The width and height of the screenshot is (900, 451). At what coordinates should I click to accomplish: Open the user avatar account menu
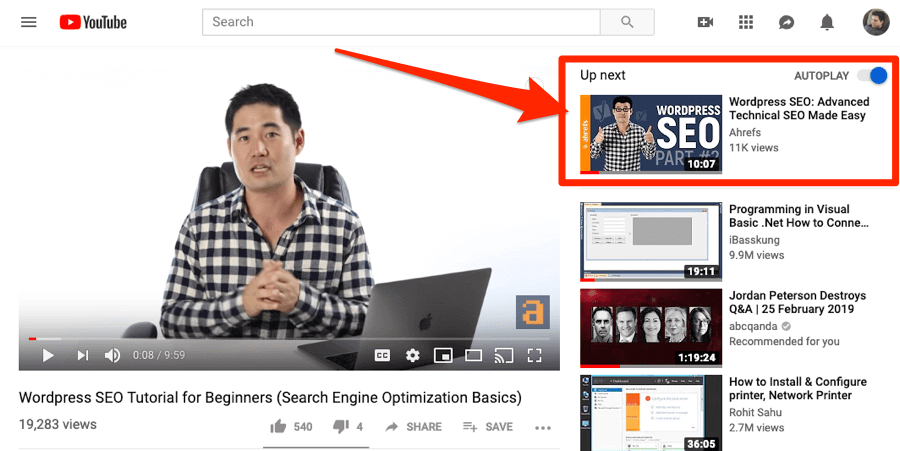click(876, 22)
